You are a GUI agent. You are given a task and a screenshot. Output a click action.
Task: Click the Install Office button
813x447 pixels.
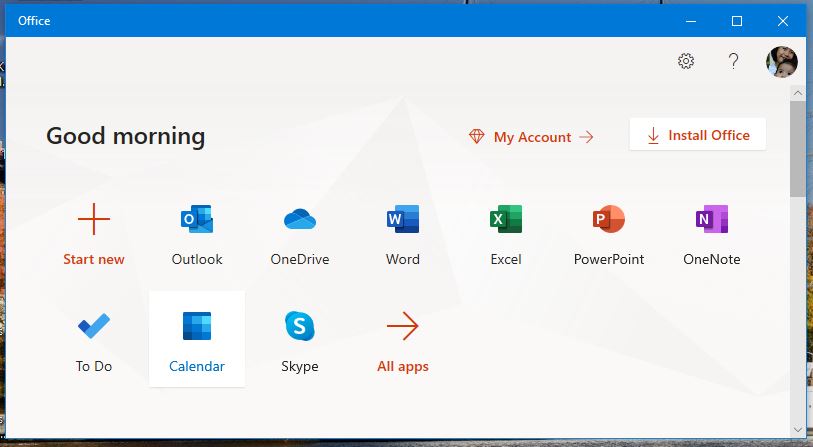(x=697, y=134)
